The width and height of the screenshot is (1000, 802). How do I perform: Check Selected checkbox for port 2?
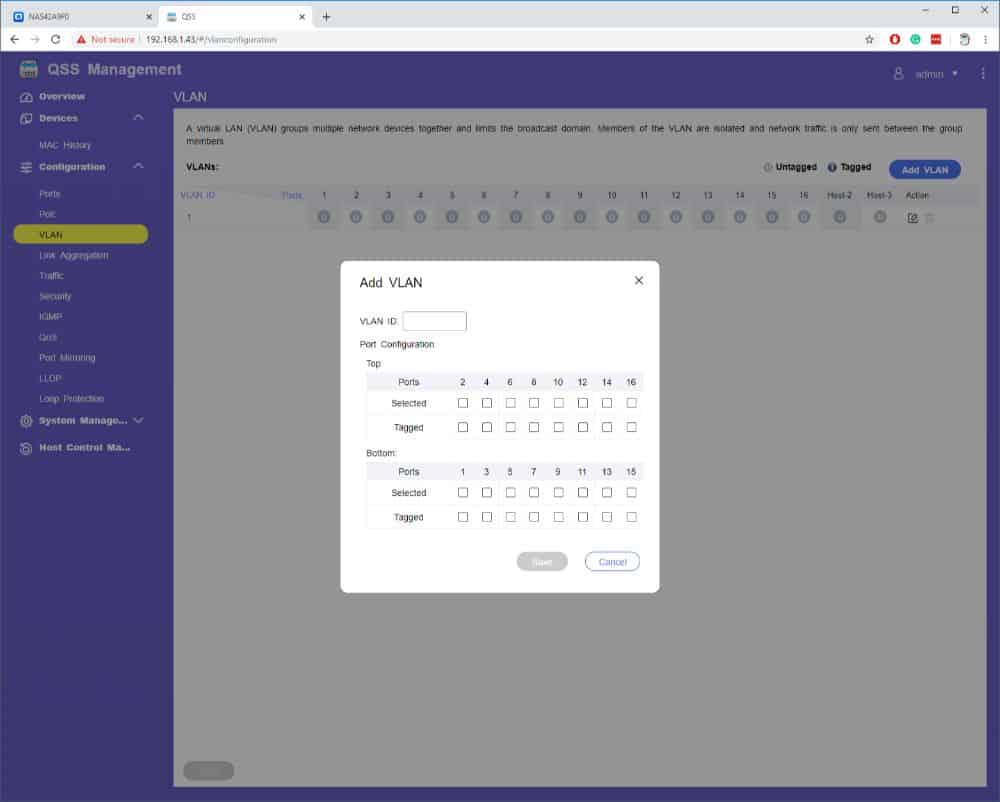pos(462,403)
